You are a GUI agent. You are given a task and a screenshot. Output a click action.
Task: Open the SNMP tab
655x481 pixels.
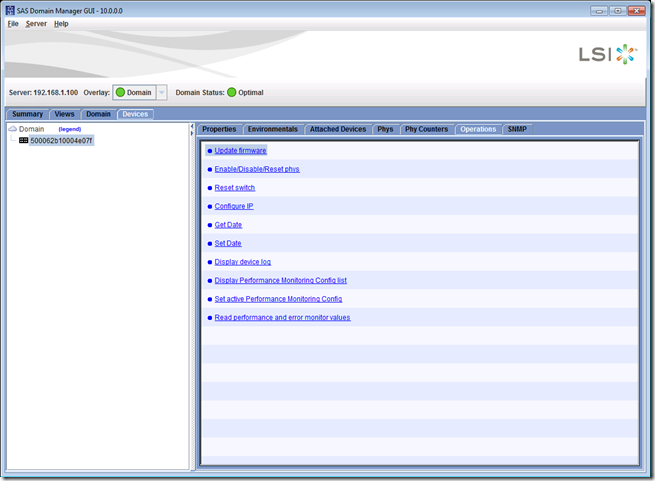coord(517,129)
